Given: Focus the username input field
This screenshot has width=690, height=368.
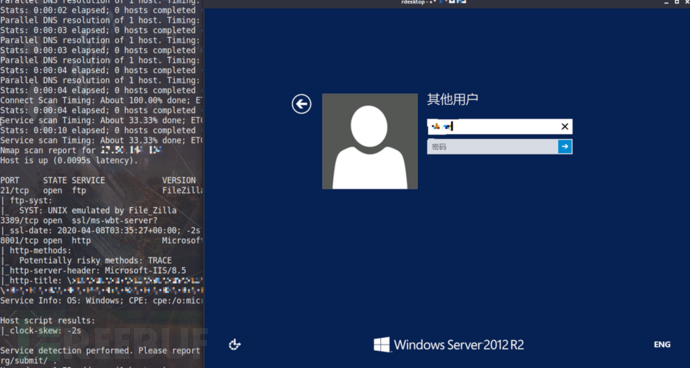Looking at the screenshot, I should coord(499,127).
